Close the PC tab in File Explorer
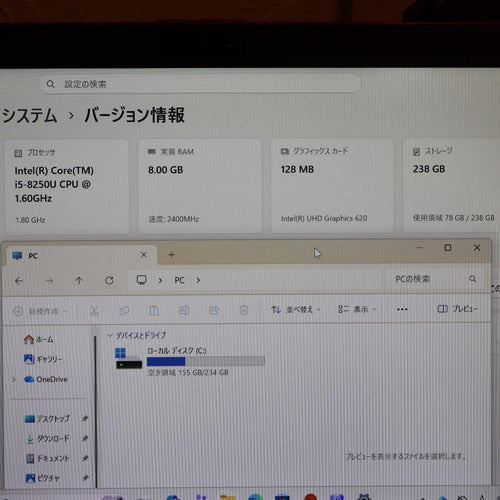500x500 pixels. click(x=144, y=255)
